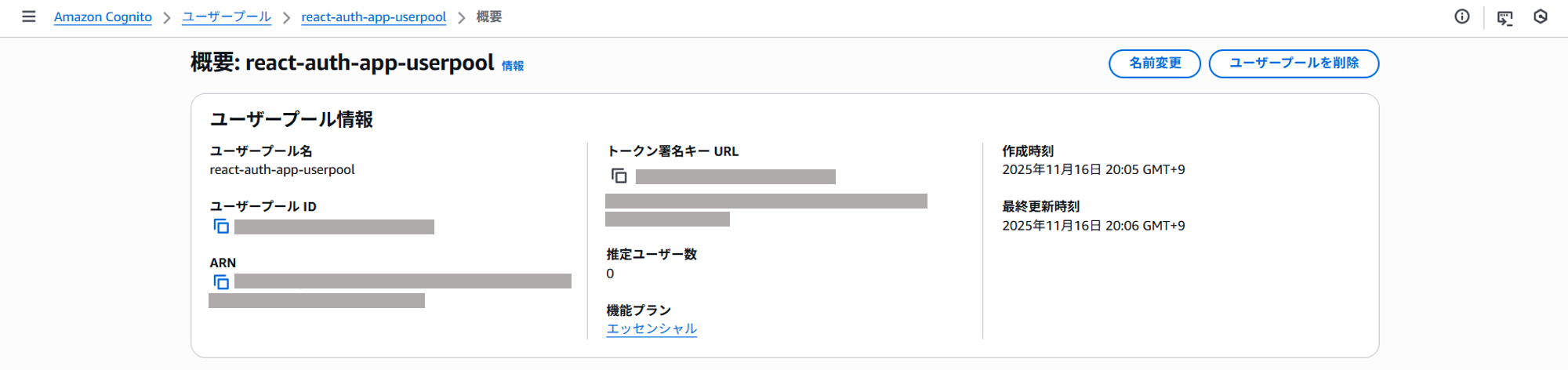This screenshot has height=370, width=1568.
Task: Copy the token signing key URL
Action: click(x=619, y=176)
